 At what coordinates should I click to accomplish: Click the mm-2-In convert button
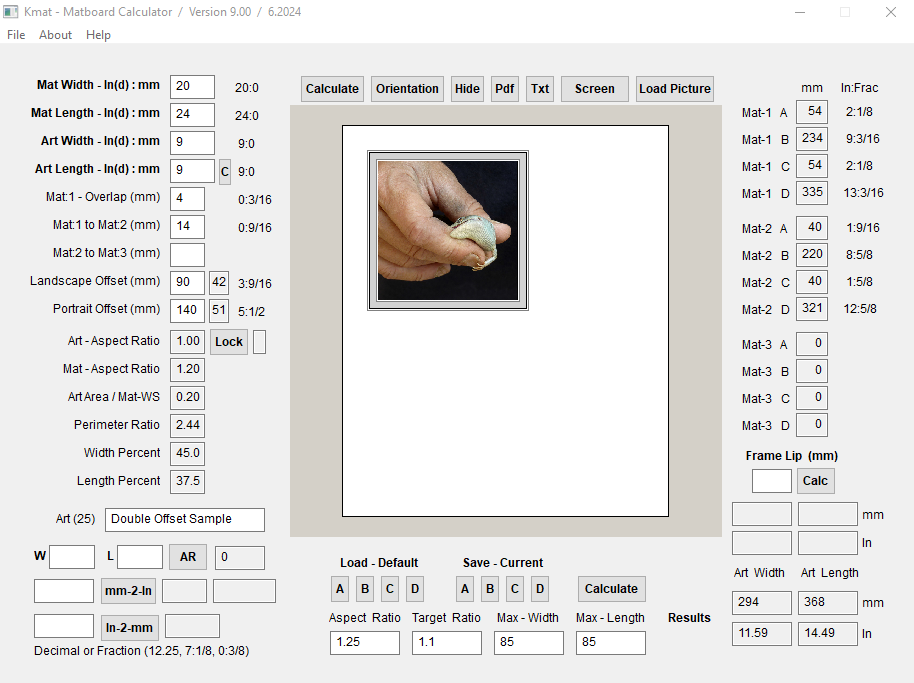(x=128, y=591)
